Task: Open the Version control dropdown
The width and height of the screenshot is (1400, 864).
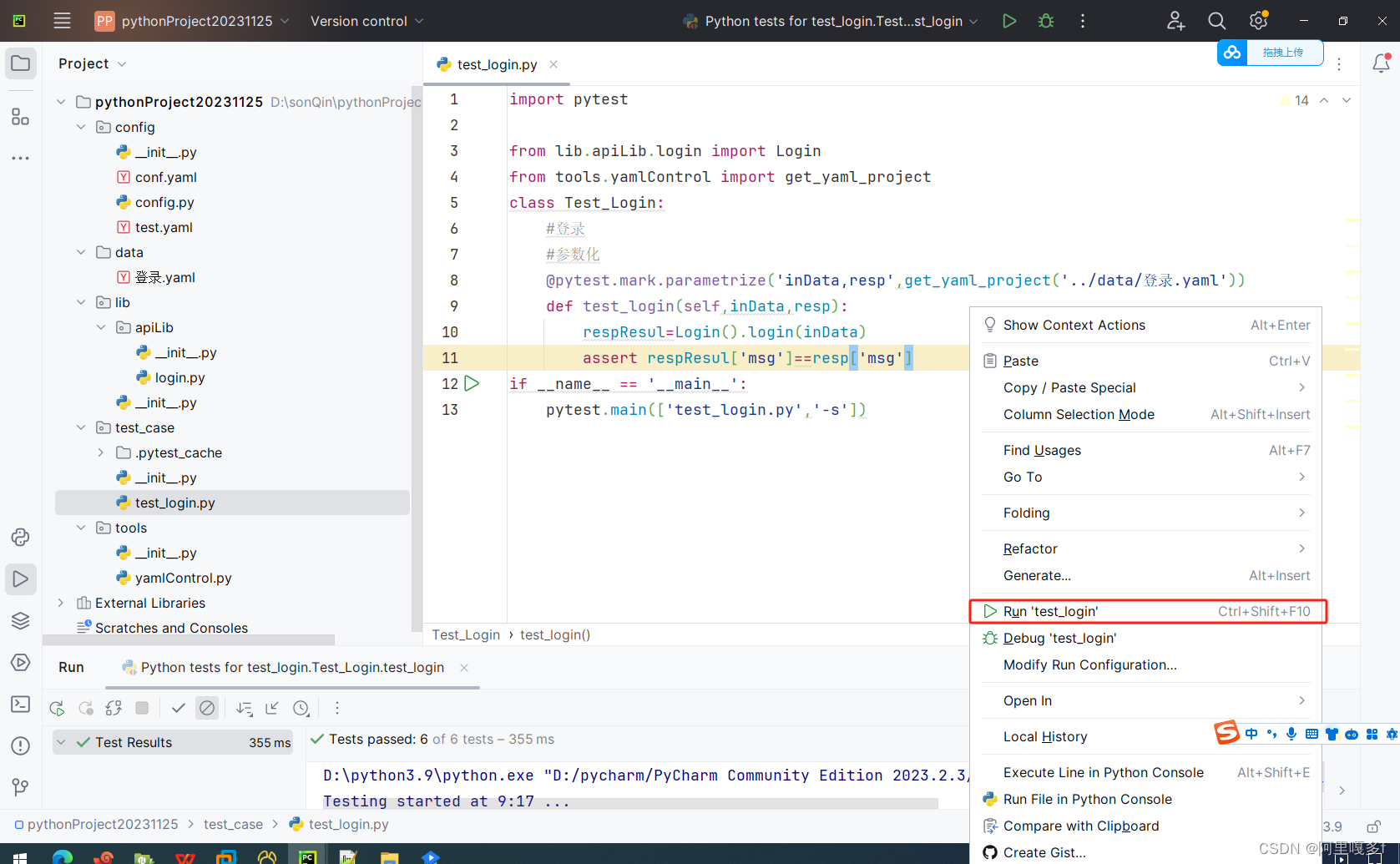Action: pyautogui.click(x=367, y=21)
